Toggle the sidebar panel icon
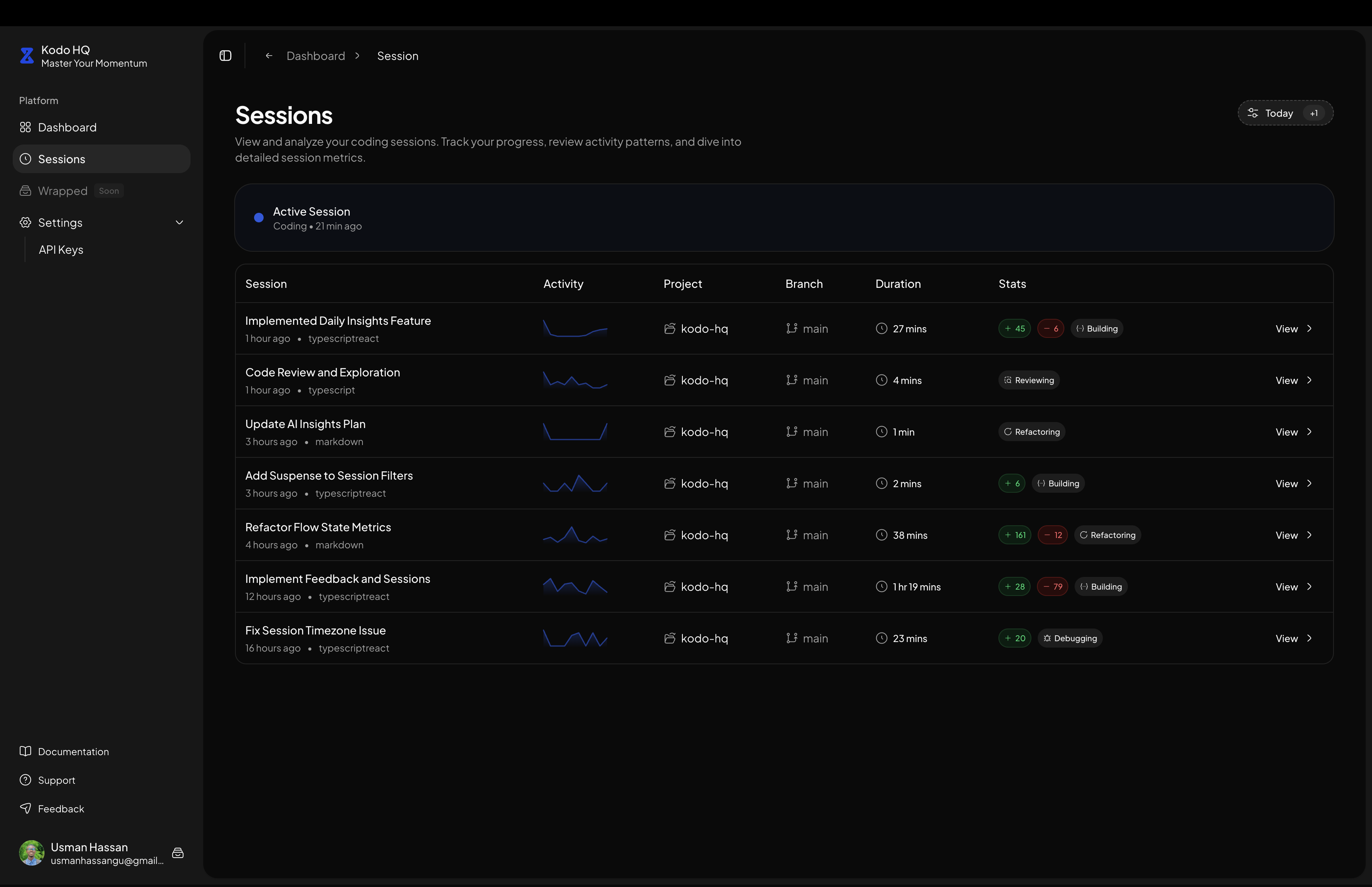The width and height of the screenshot is (1372, 887). (225, 56)
